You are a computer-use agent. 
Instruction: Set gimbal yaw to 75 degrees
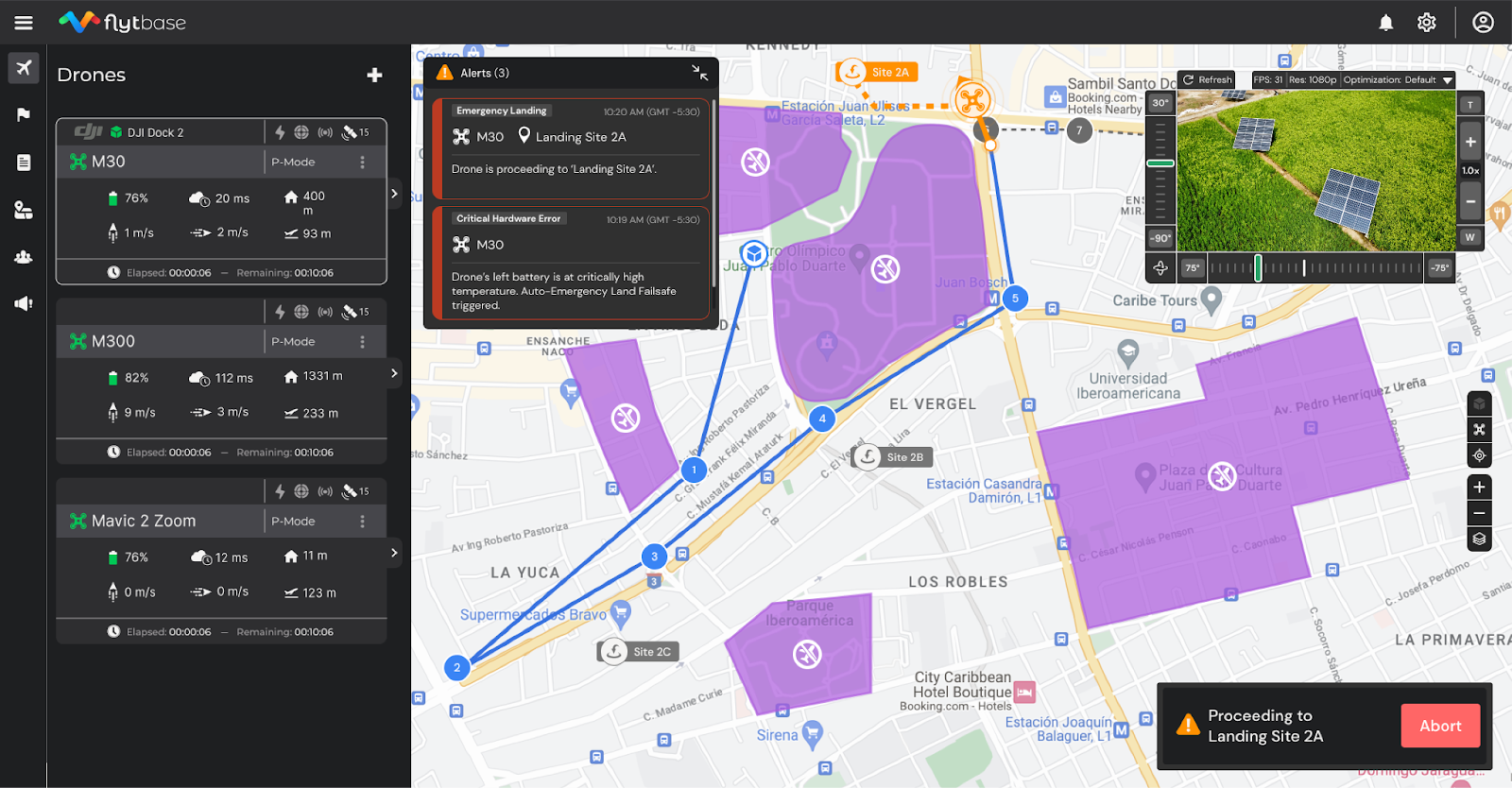(x=1193, y=268)
